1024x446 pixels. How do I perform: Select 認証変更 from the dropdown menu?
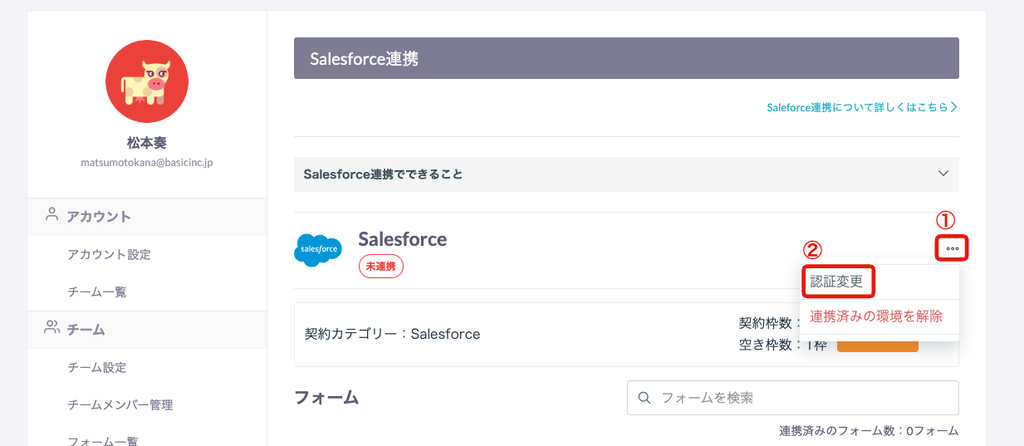point(837,282)
